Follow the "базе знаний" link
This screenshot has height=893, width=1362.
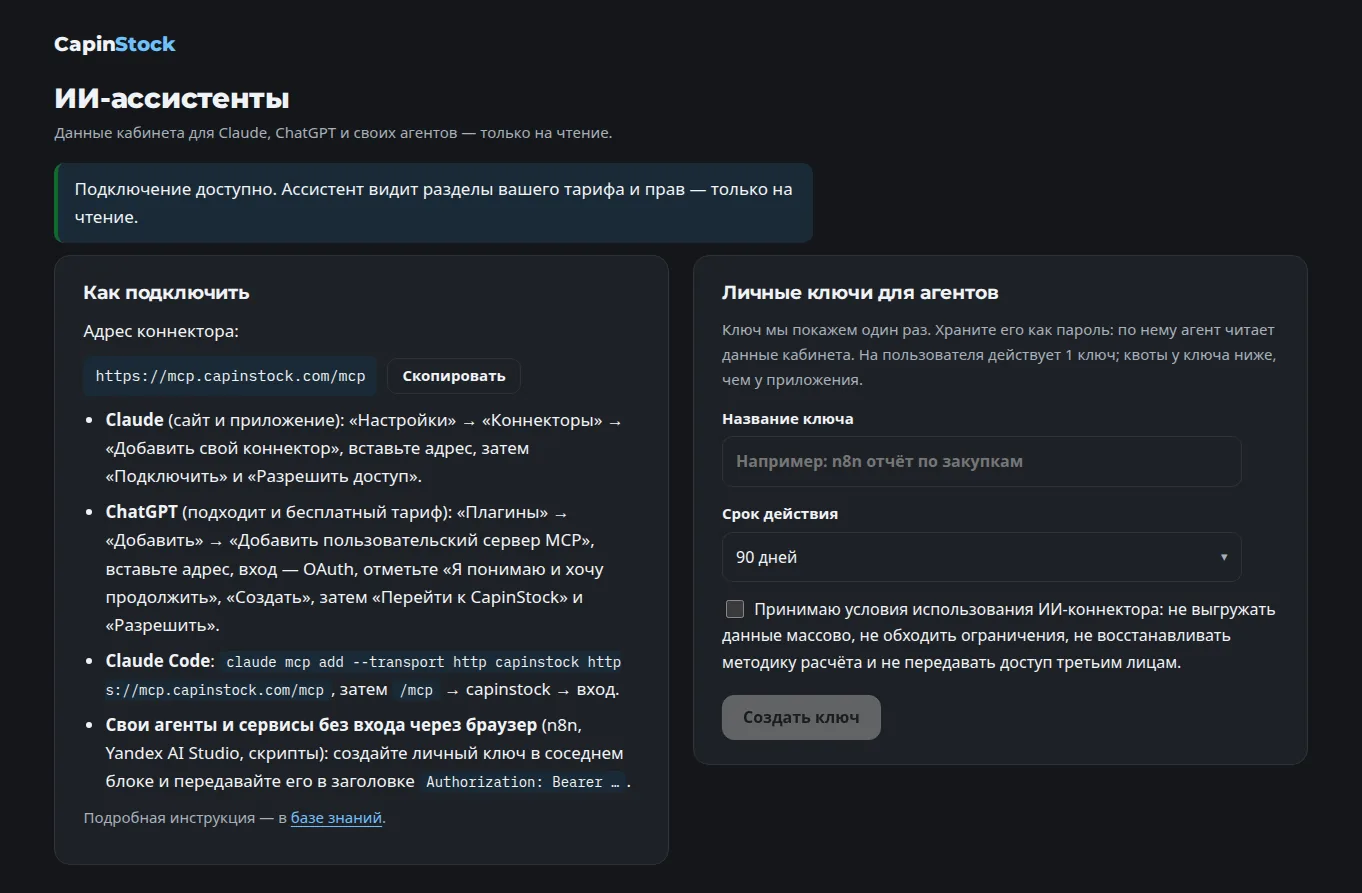(x=337, y=818)
